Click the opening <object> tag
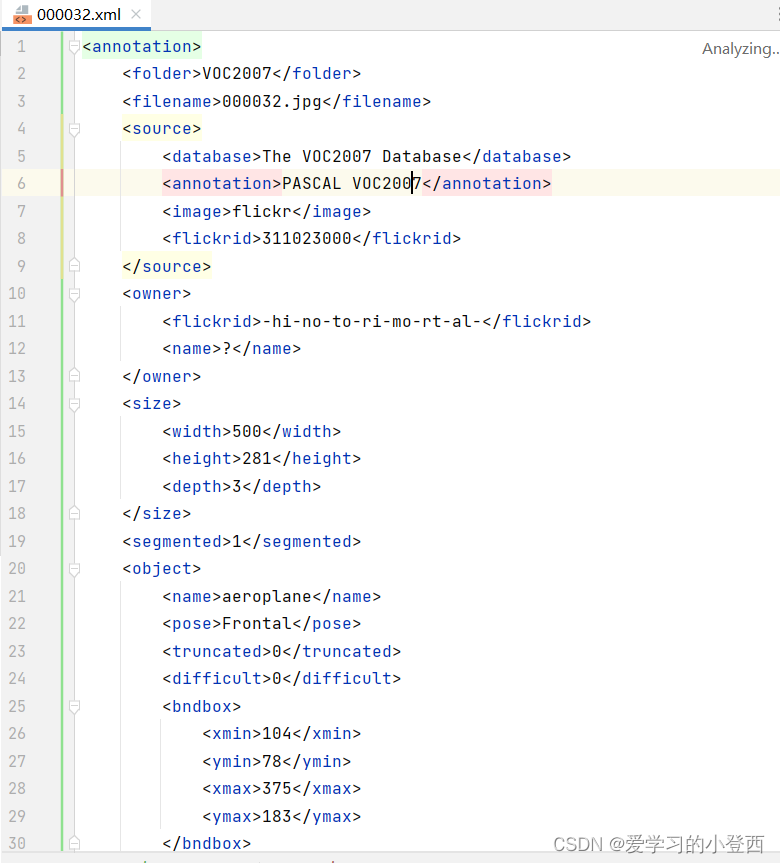Image resolution: width=780 pixels, height=863 pixels. [x=162, y=569]
